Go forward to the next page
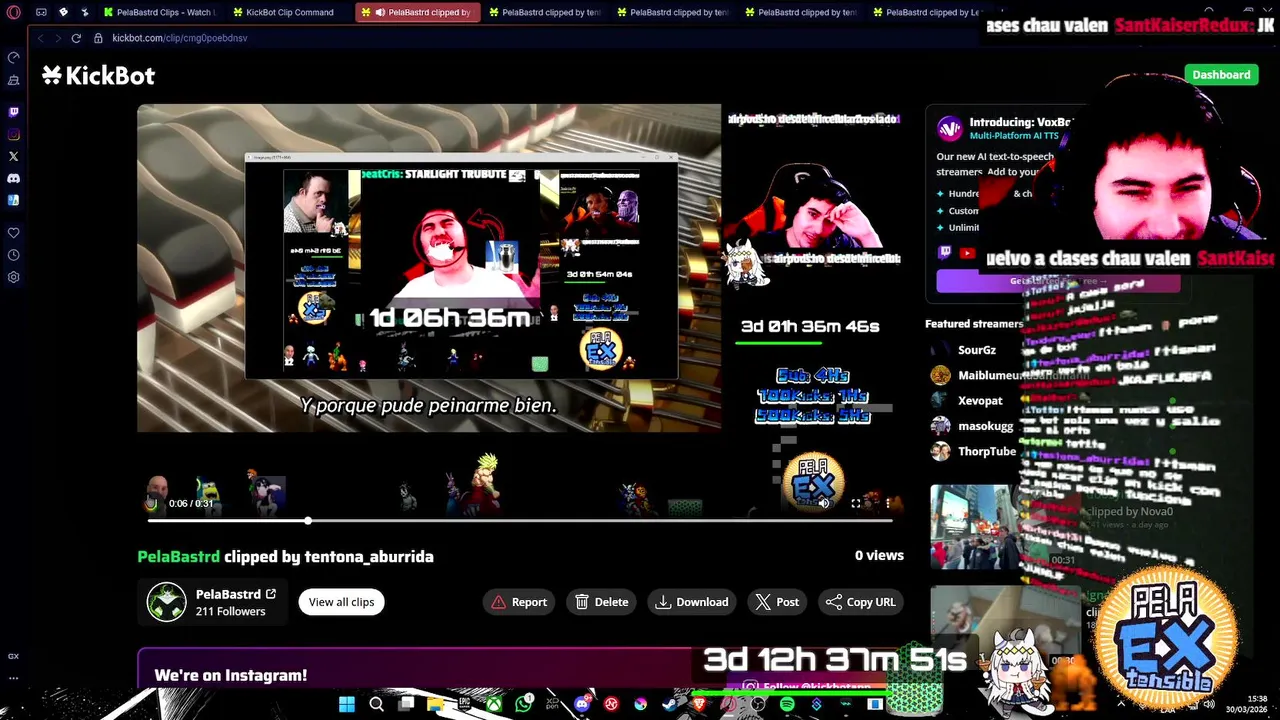 pyautogui.click(x=57, y=38)
